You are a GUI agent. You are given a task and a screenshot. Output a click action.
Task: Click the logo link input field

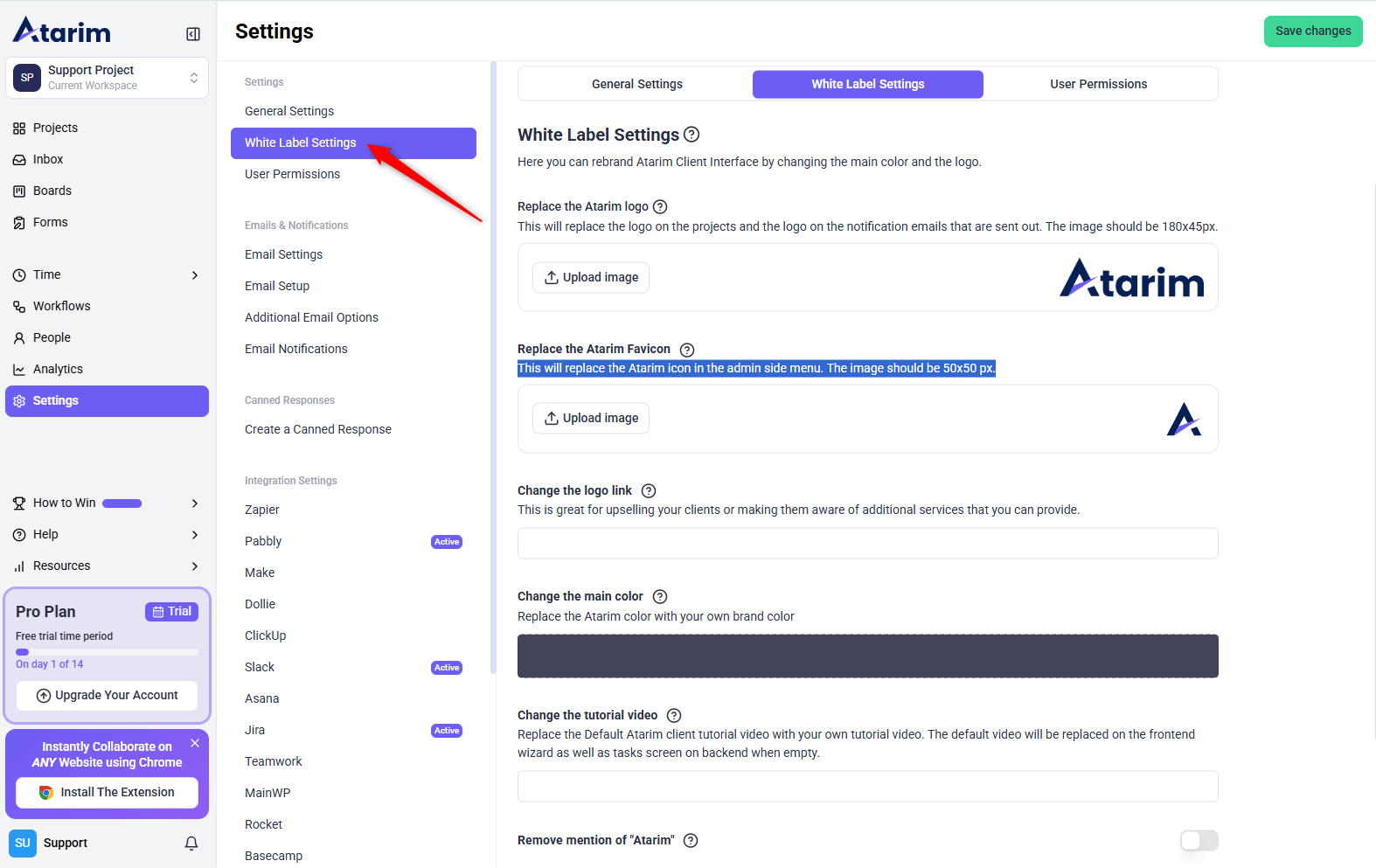(x=867, y=543)
